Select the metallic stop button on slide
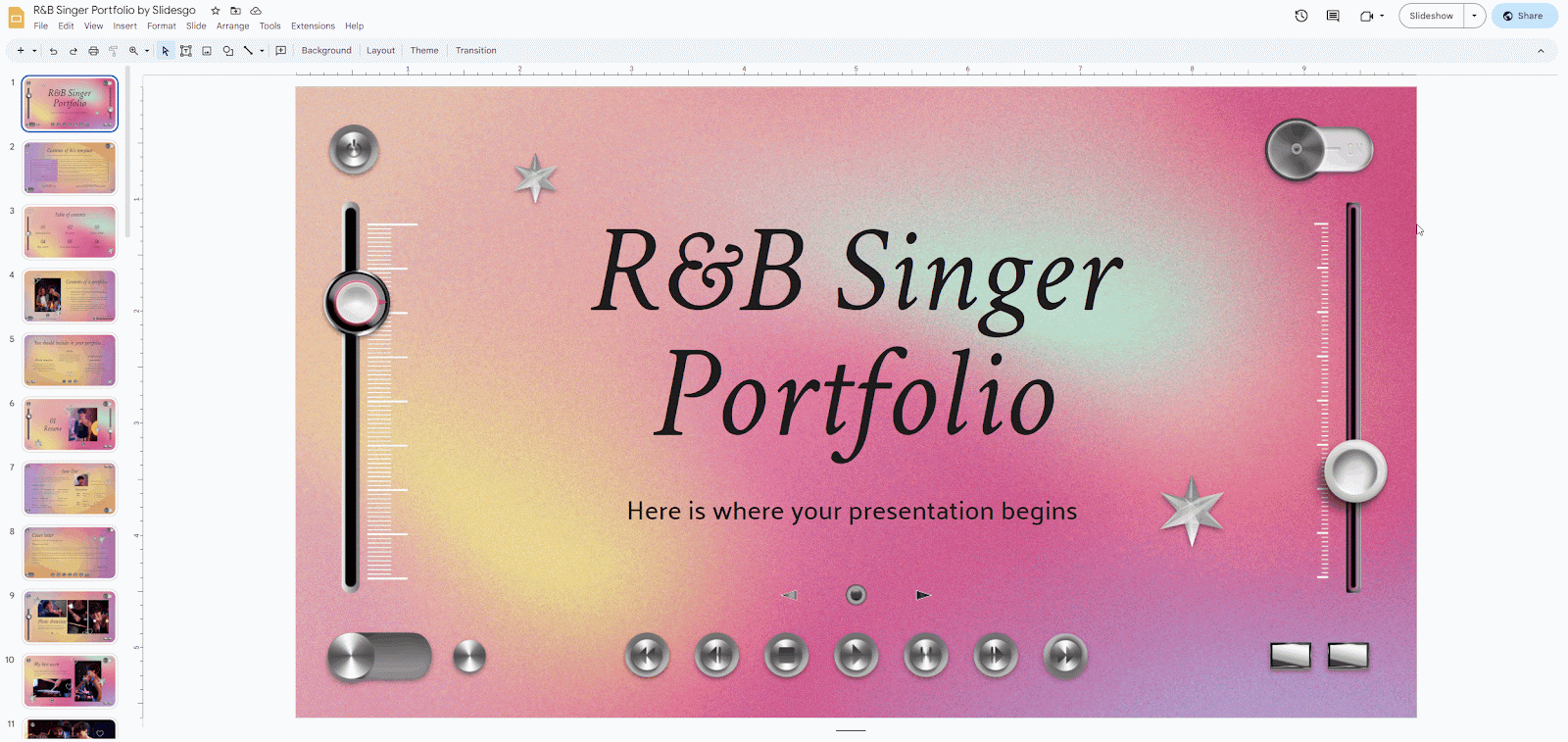 (x=786, y=656)
